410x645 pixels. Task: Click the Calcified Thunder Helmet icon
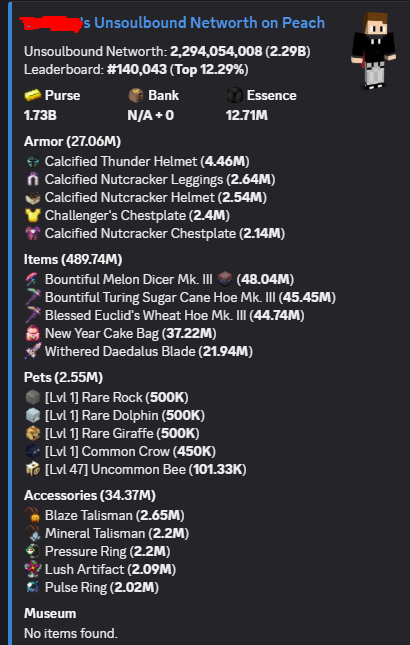click(32, 162)
